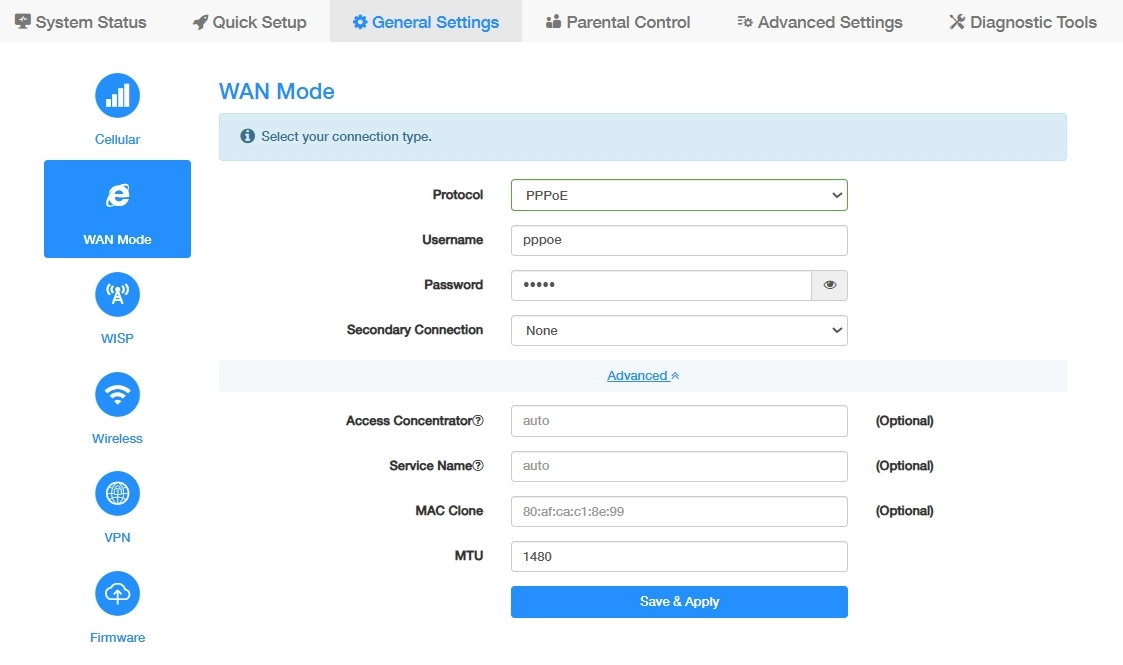Toggle password visibility eye icon
This screenshot has height=665, width=1123.
coord(829,285)
